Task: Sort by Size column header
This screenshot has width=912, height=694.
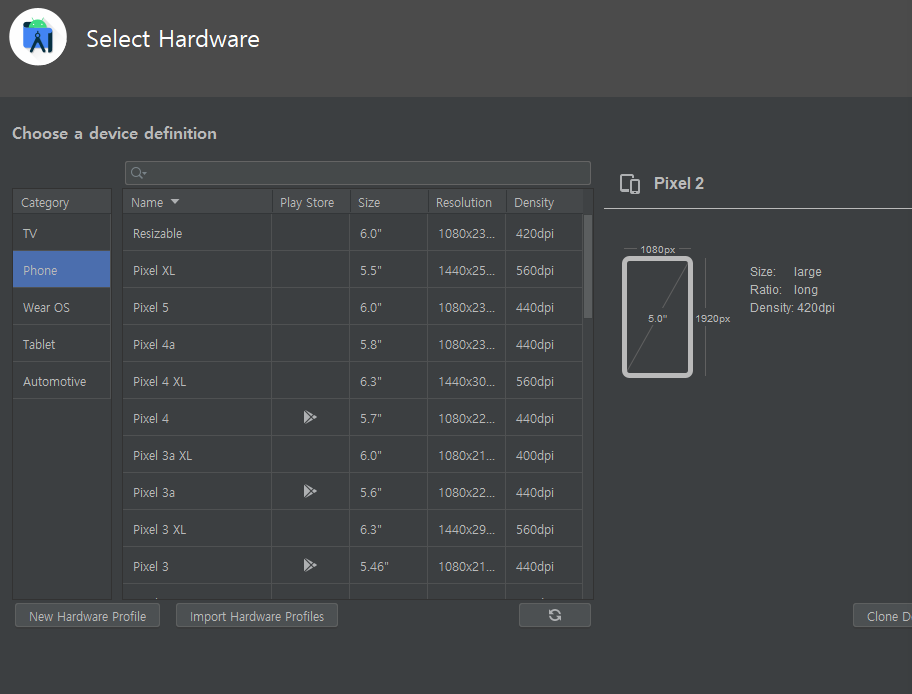Action: coord(389,202)
